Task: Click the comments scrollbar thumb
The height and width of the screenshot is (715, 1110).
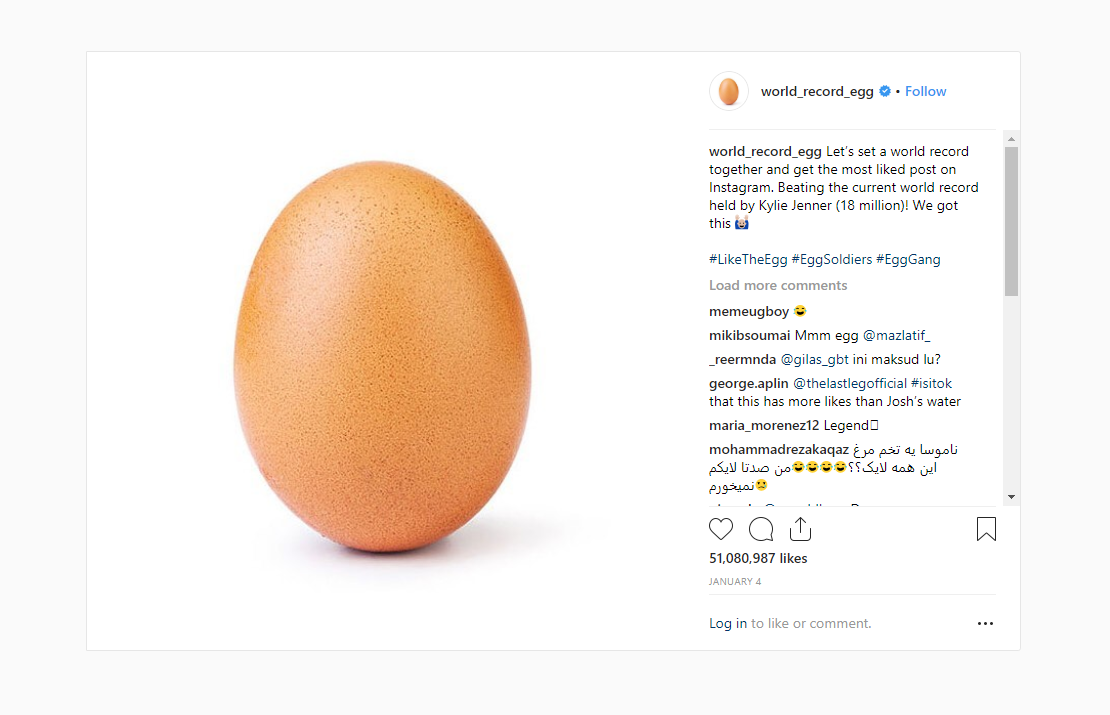Action: pos(1011,220)
